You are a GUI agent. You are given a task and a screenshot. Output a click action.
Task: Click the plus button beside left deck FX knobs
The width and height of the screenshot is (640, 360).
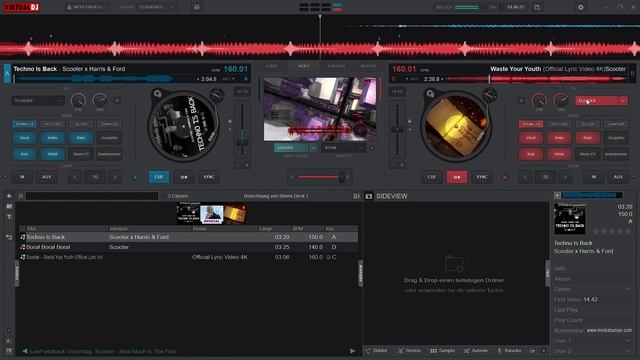pyautogui.click(x=117, y=100)
